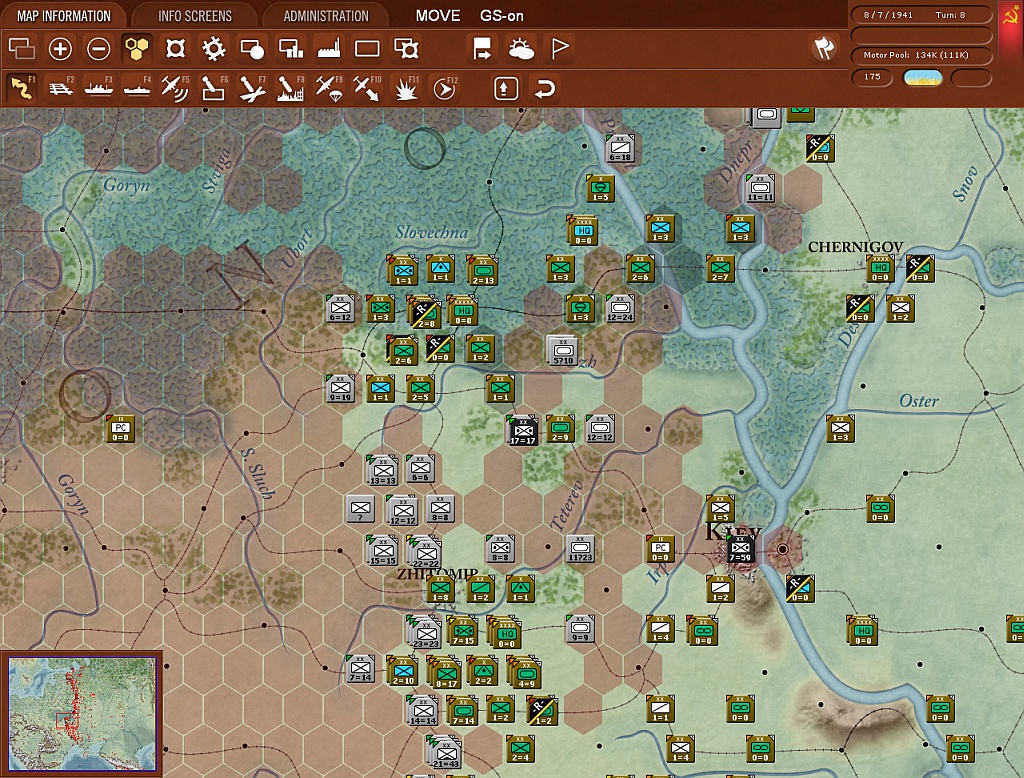Image resolution: width=1024 pixels, height=778 pixels.
Task: Toggle the hex grid (yellow hexagons) button
Action: coord(137,48)
